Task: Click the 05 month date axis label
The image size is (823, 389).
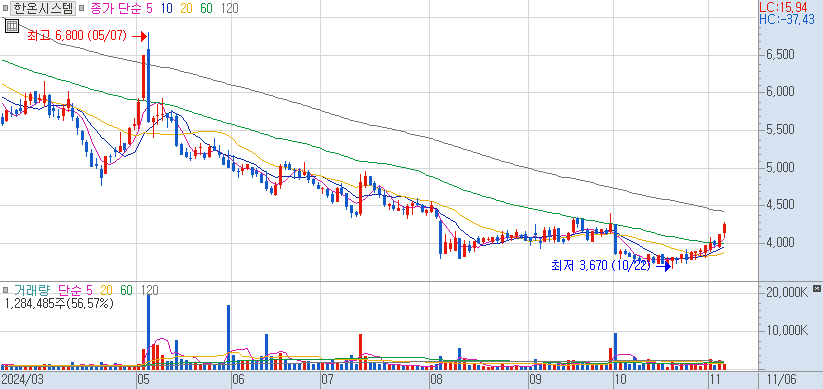Action: point(144,379)
